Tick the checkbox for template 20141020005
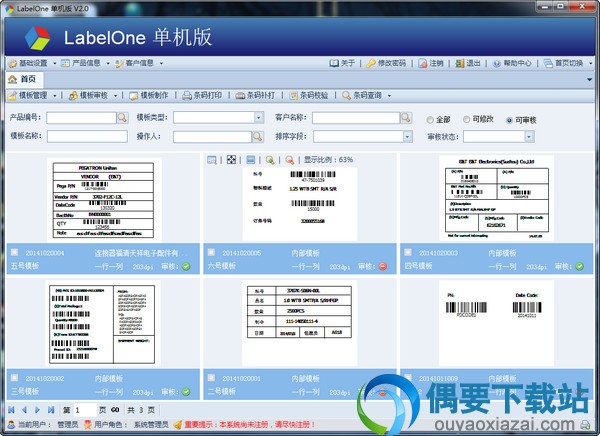Image resolution: width=600 pixels, height=436 pixels. 211,252
